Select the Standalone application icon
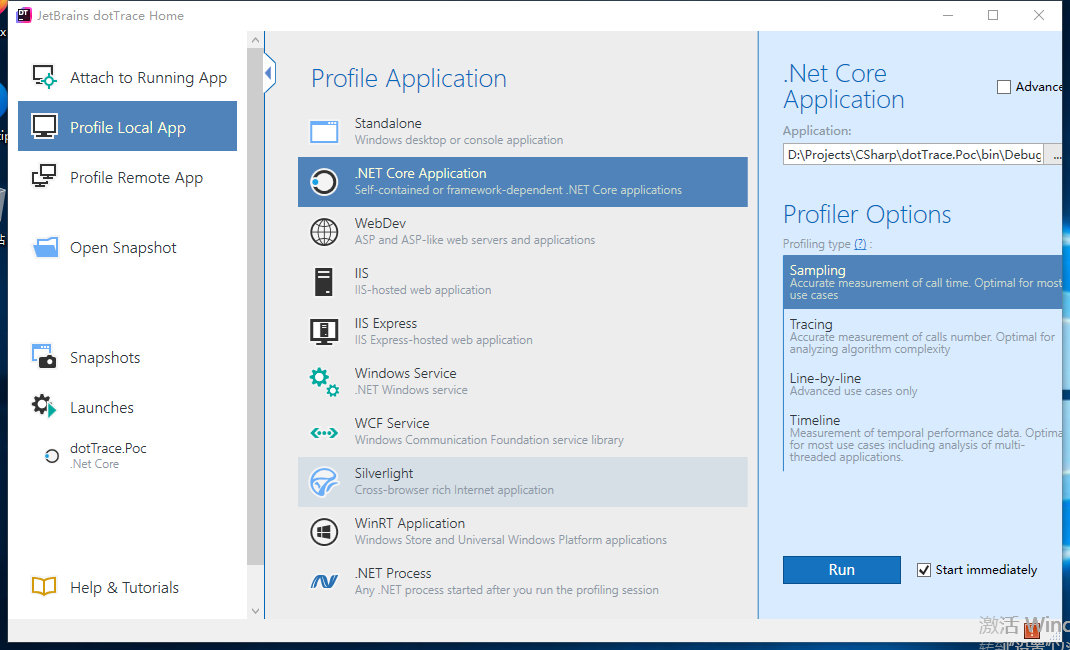 click(324, 132)
